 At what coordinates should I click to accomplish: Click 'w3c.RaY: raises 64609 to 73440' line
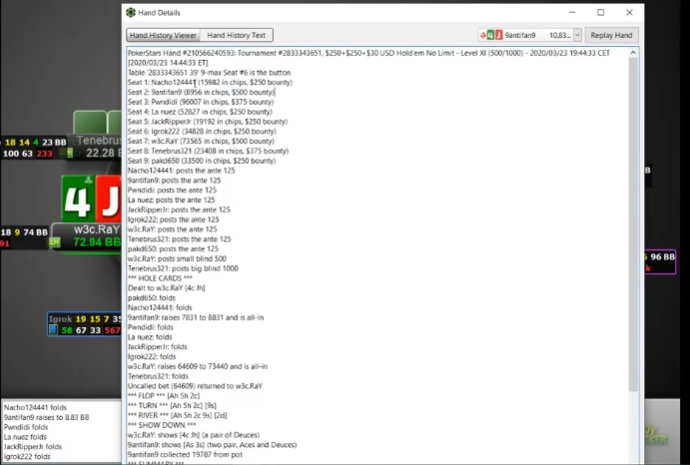(x=198, y=366)
